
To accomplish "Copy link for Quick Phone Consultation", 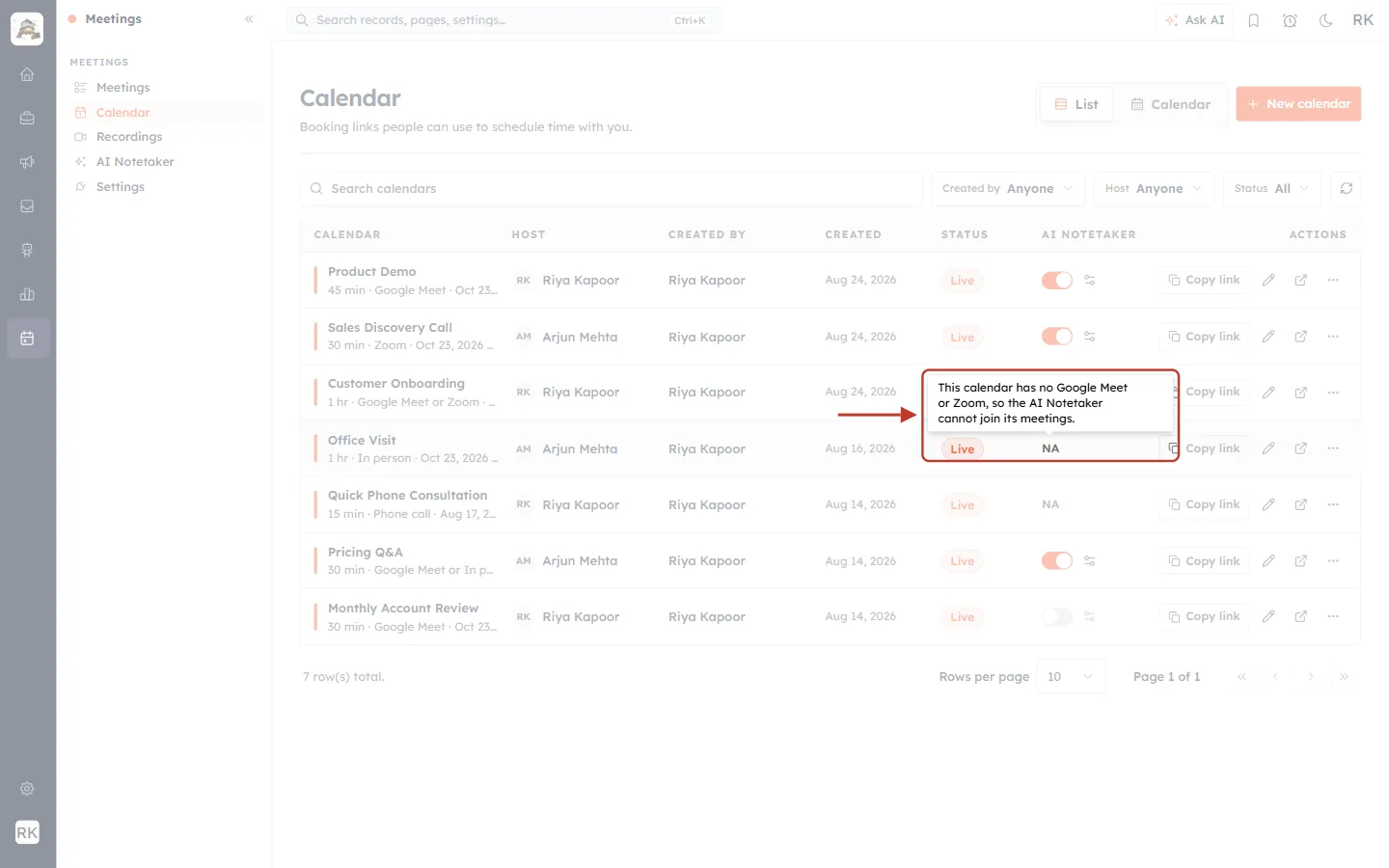I will tap(1204, 504).
